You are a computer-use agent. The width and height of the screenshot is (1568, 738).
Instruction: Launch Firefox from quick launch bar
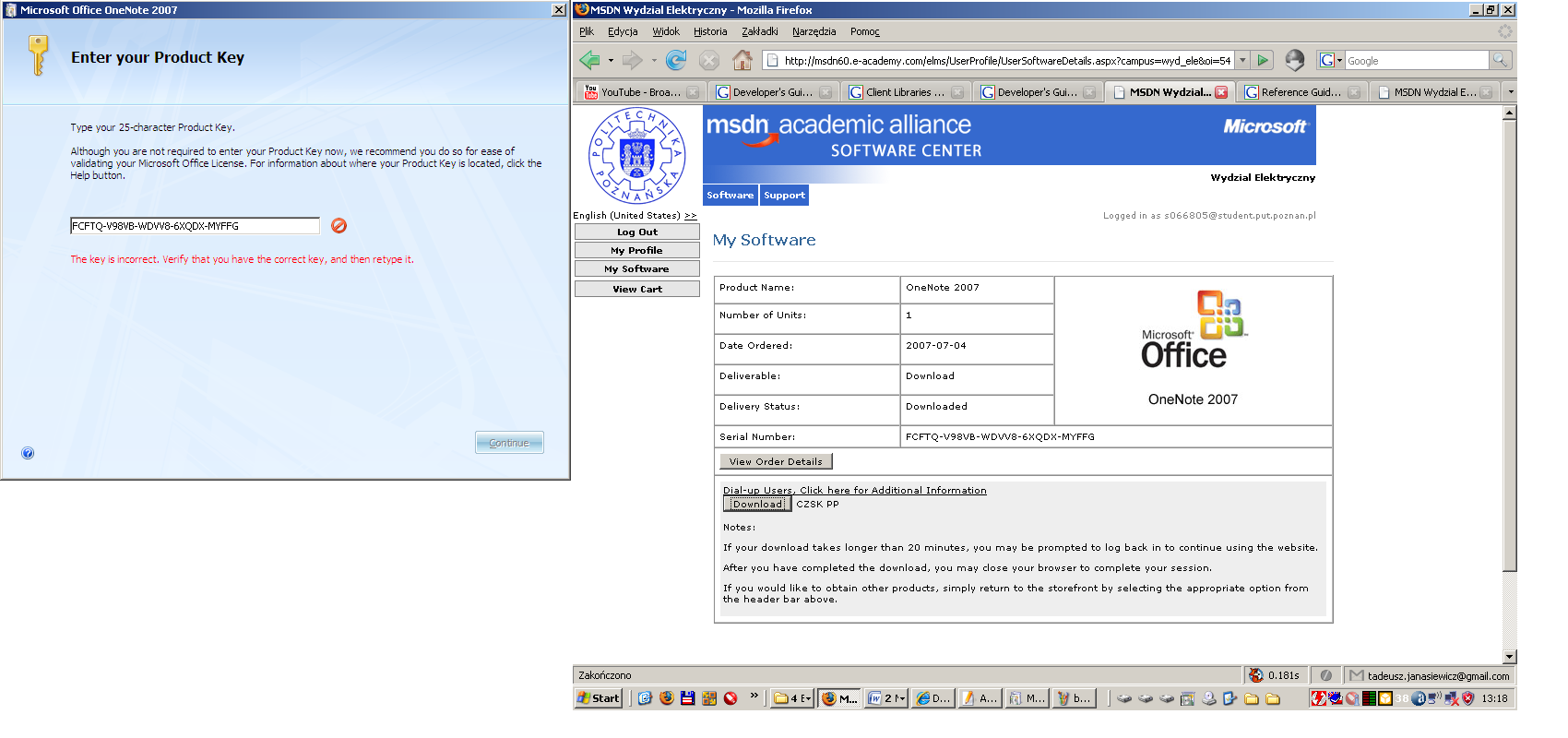pos(667,698)
